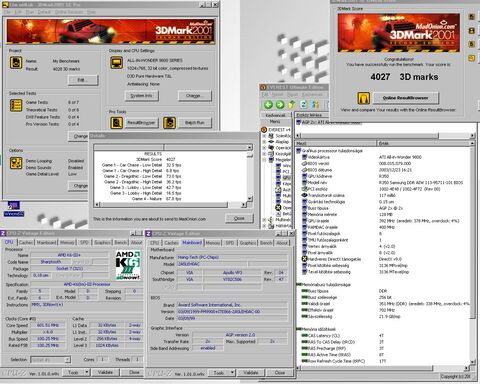This screenshot has height=384, width=480.
Task: Click the ResultBrowser button under Pro Tools
Action: coord(141,123)
